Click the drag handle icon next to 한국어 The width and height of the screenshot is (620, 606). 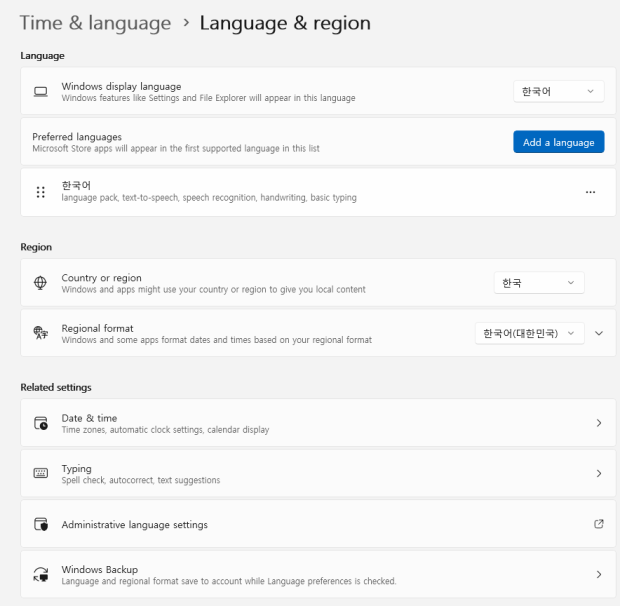[41, 192]
